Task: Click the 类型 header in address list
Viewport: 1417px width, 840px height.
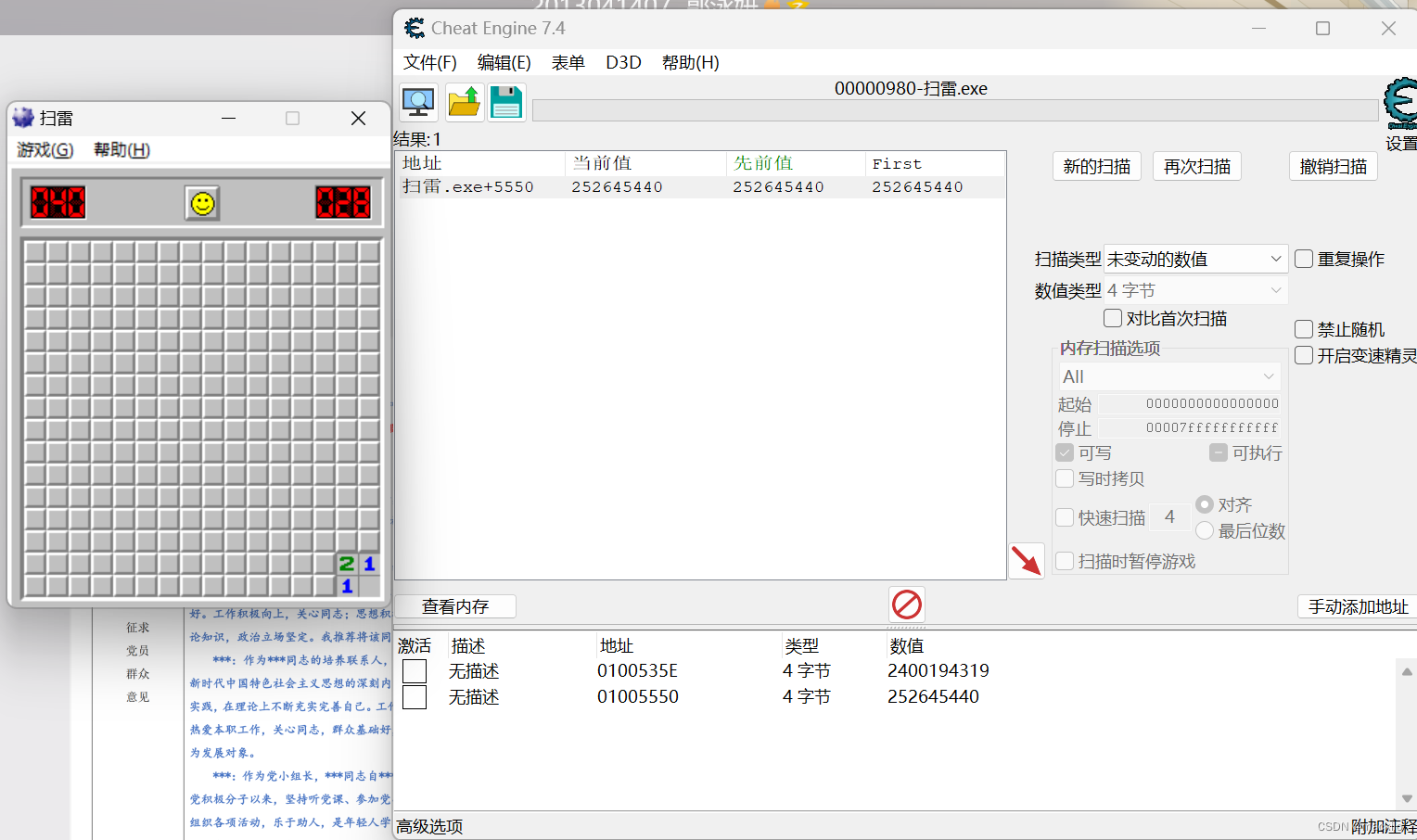Action: tap(802, 645)
